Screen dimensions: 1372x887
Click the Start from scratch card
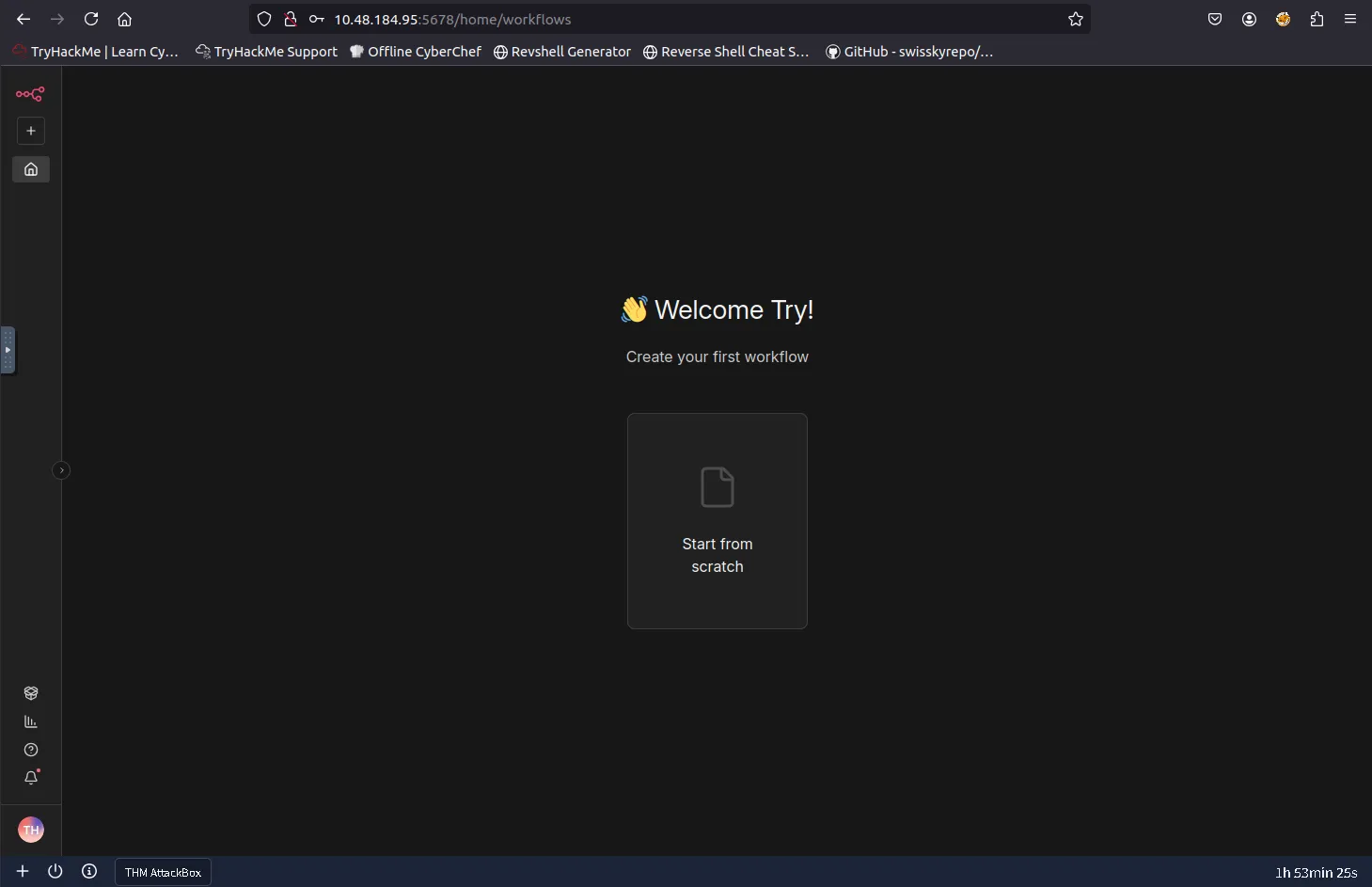[717, 521]
